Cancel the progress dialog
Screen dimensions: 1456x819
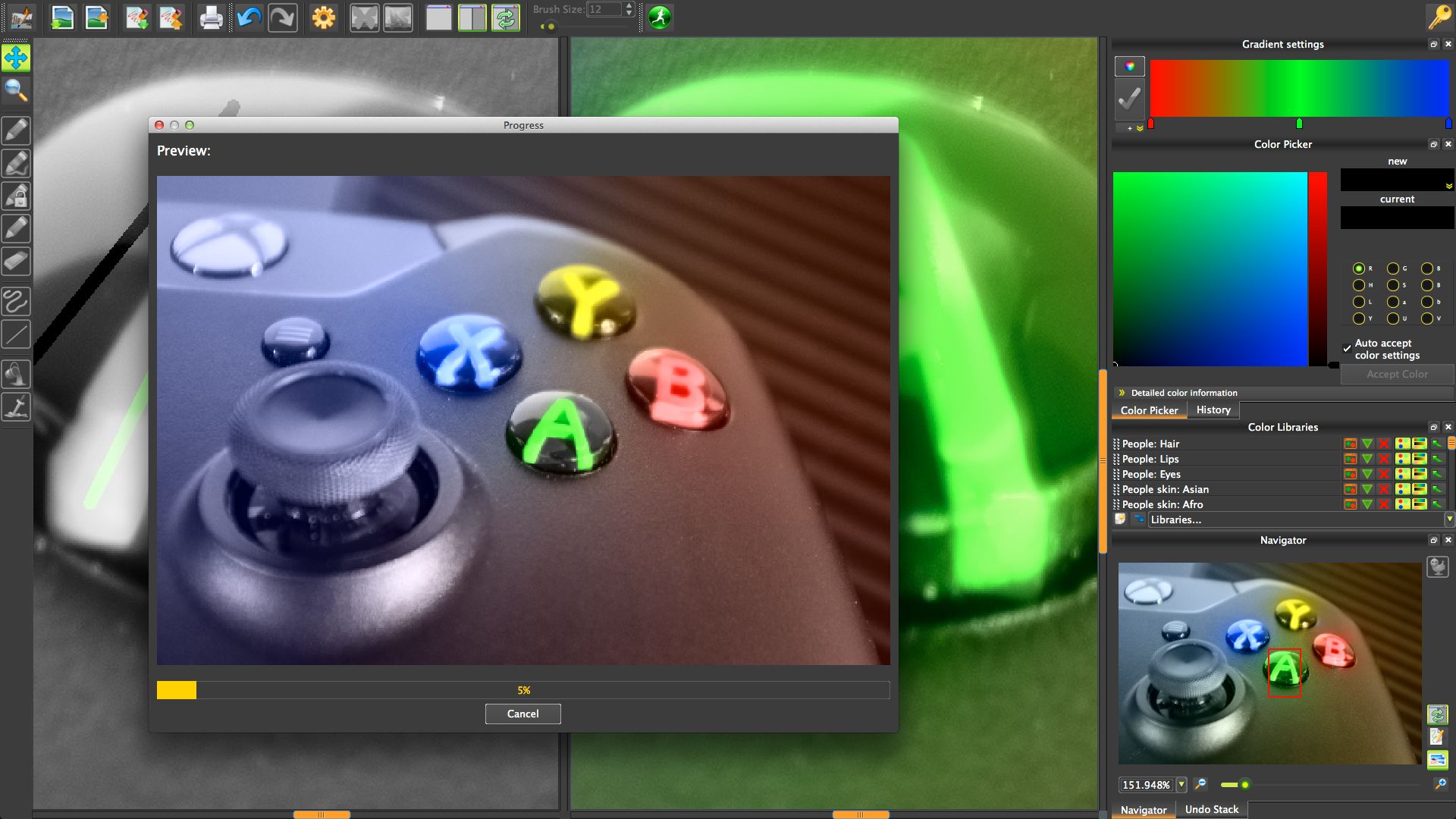(522, 714)
